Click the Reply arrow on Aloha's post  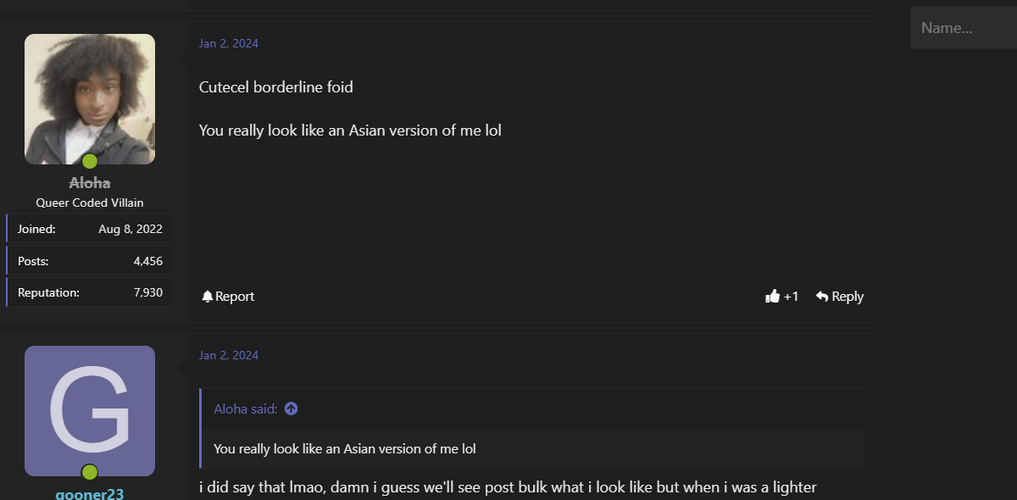point(822,296)
